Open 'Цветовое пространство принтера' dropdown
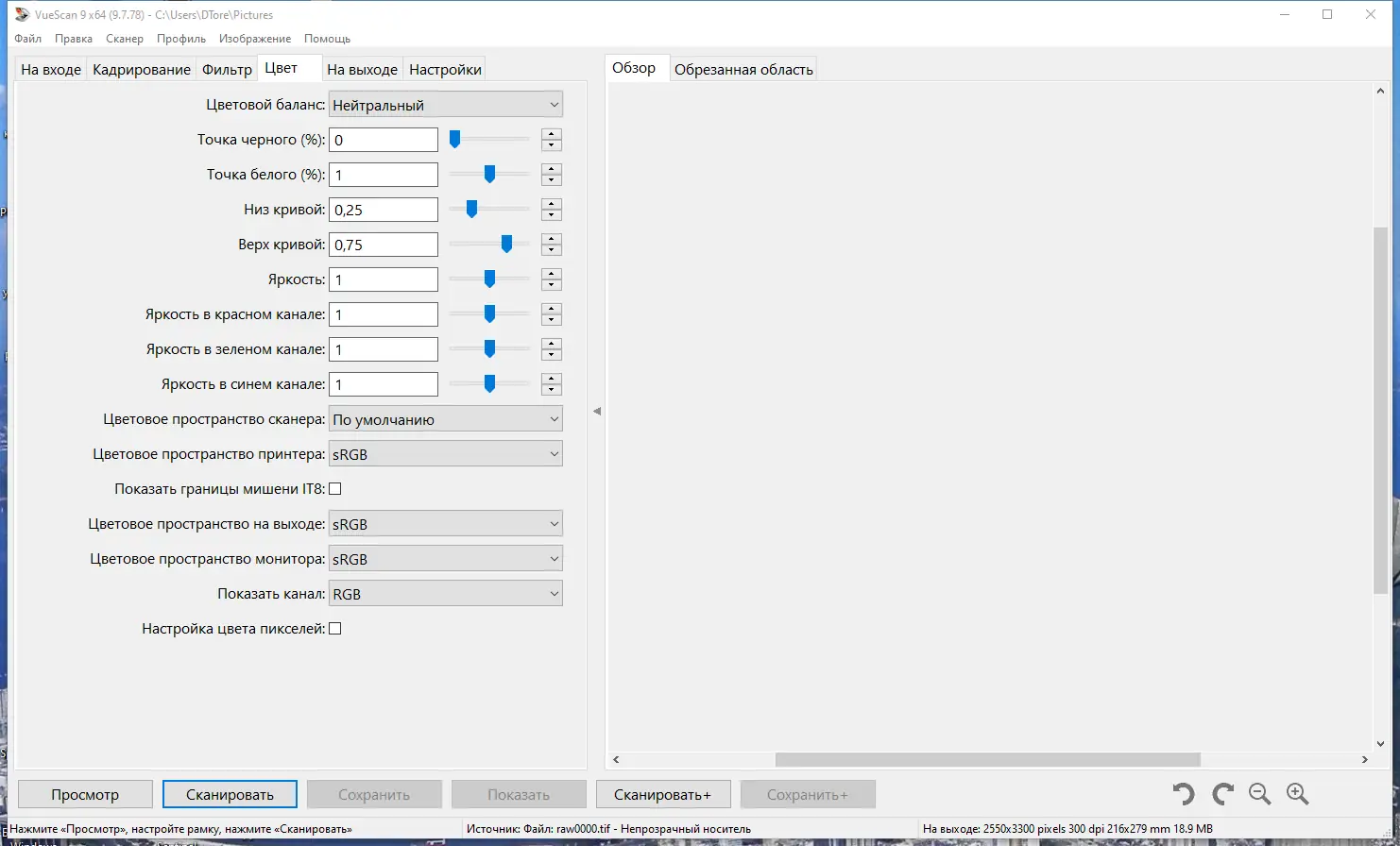This screenshot has height=846, width=1400. tap(445, 454)
